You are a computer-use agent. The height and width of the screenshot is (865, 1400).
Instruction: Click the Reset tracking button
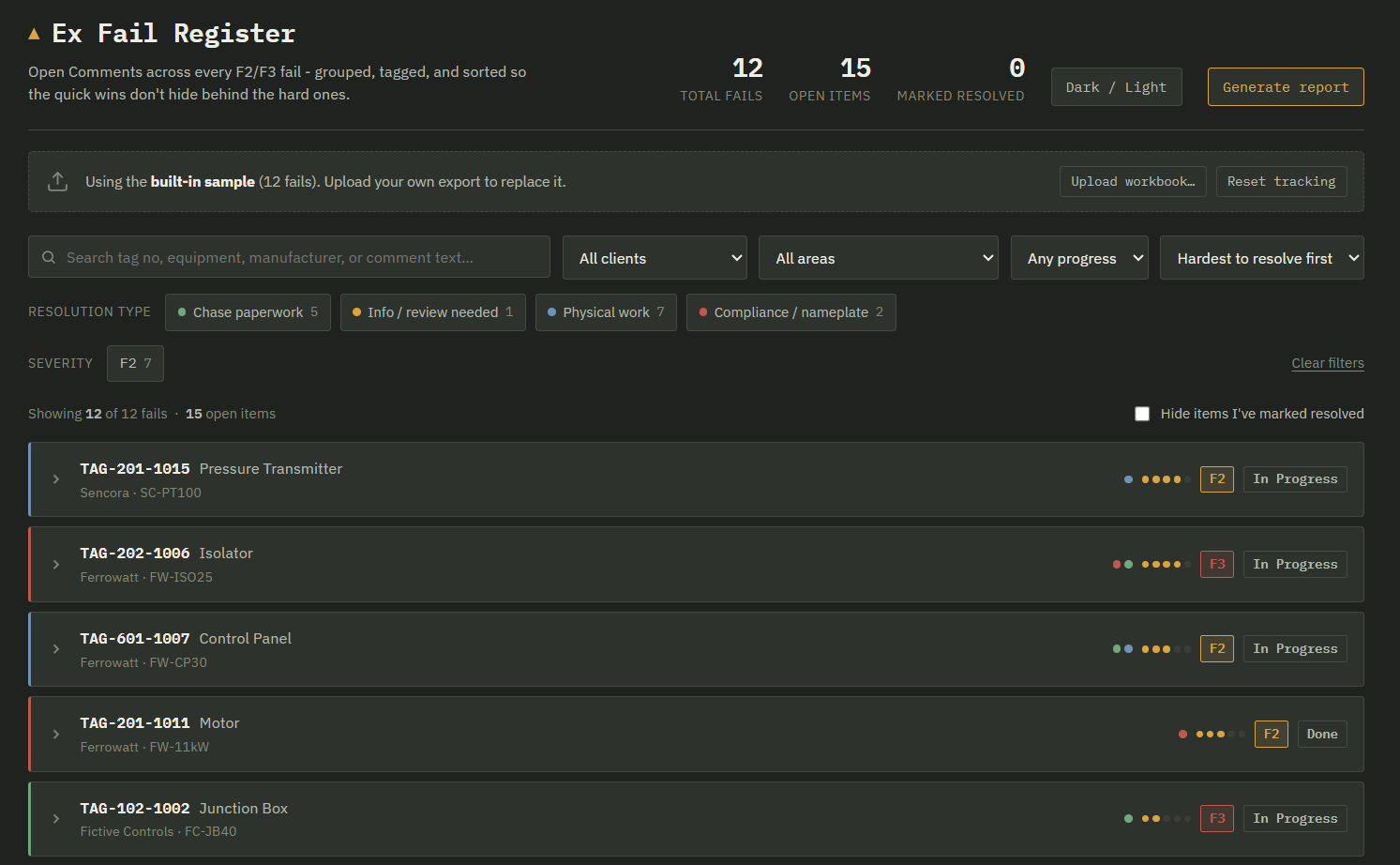pyautogui.click(x=1281, y=182)
